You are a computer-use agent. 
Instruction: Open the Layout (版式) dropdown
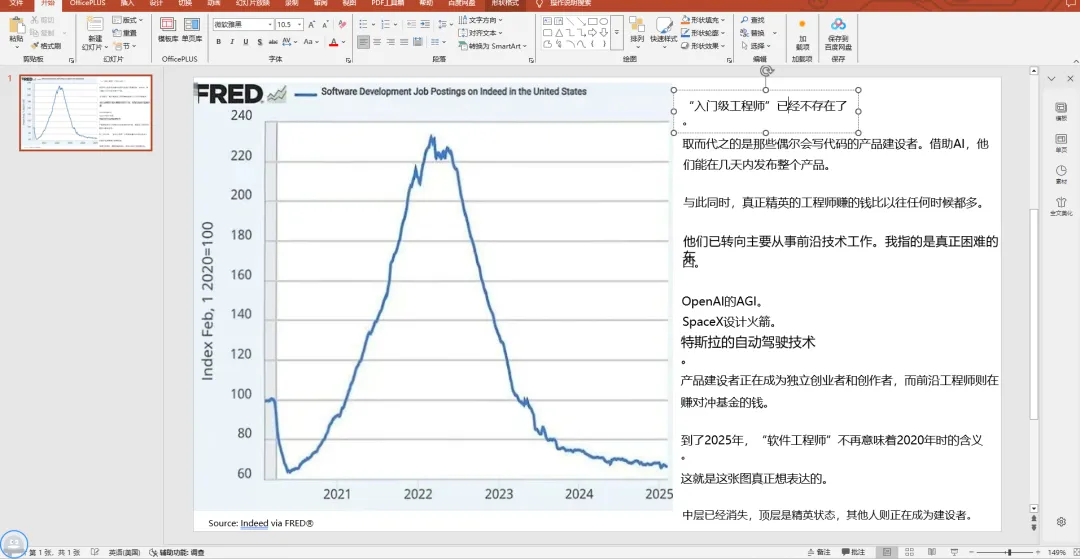pyautogui.click(x=127, y=20)
